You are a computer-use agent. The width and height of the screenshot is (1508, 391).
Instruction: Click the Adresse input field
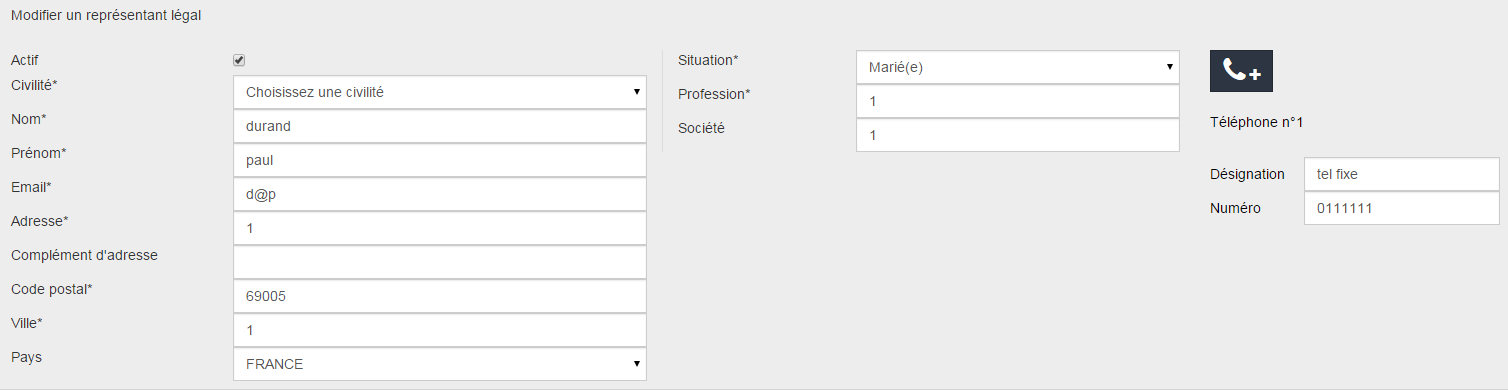pyautogui.click(x=440, y=228)
